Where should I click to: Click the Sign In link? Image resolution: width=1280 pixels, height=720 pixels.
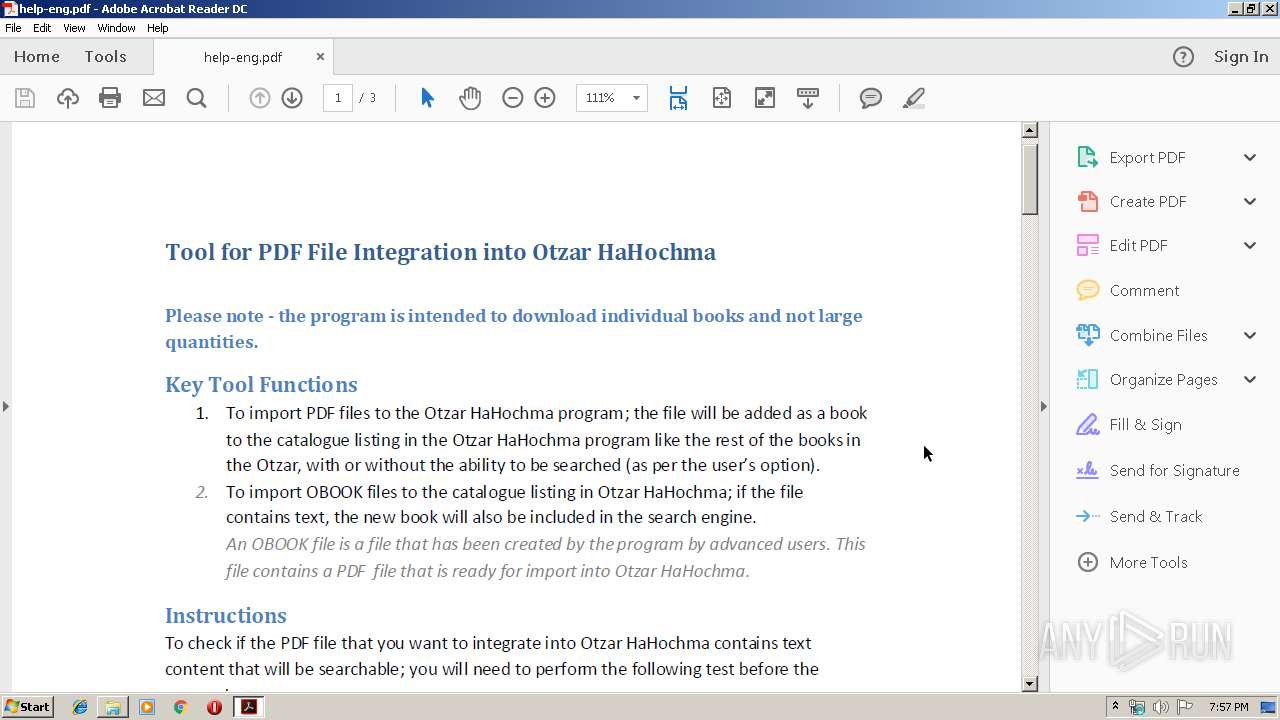pos(1241,57)
